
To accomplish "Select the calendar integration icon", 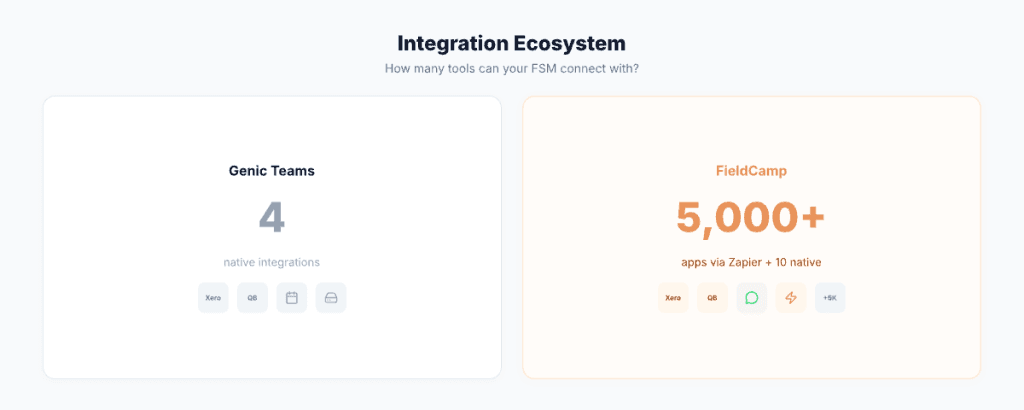I will 291,298.
